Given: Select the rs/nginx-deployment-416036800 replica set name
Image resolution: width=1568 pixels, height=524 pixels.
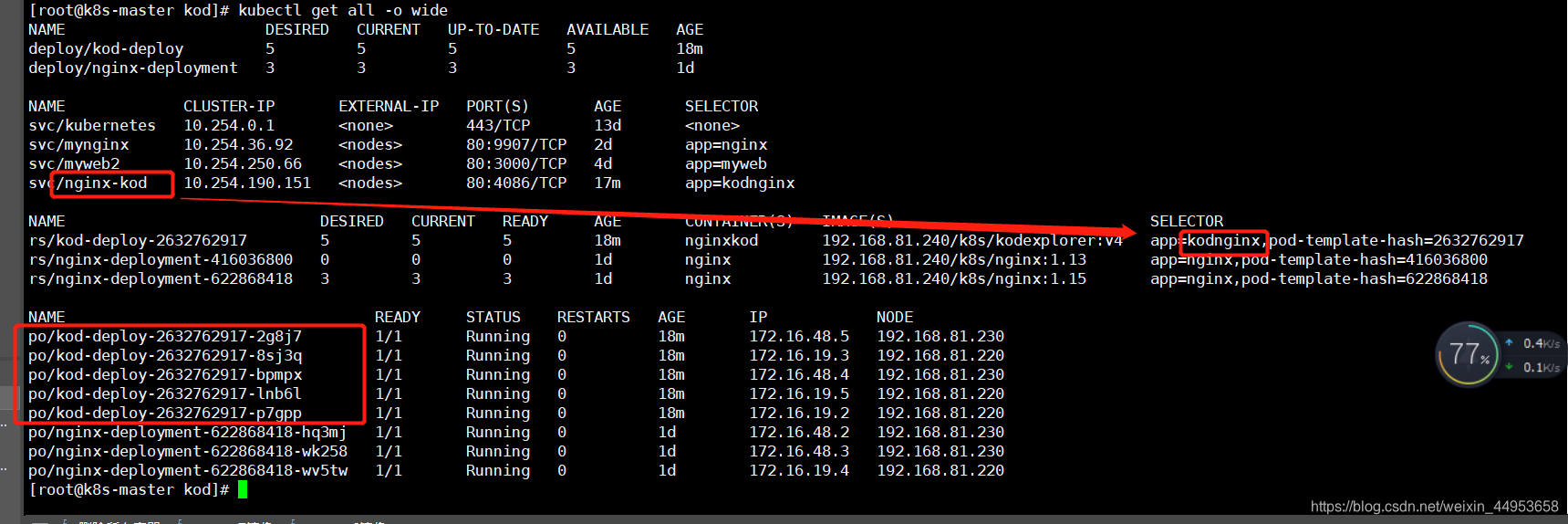Looking at the screenshot, I should [x=161, y=259].
